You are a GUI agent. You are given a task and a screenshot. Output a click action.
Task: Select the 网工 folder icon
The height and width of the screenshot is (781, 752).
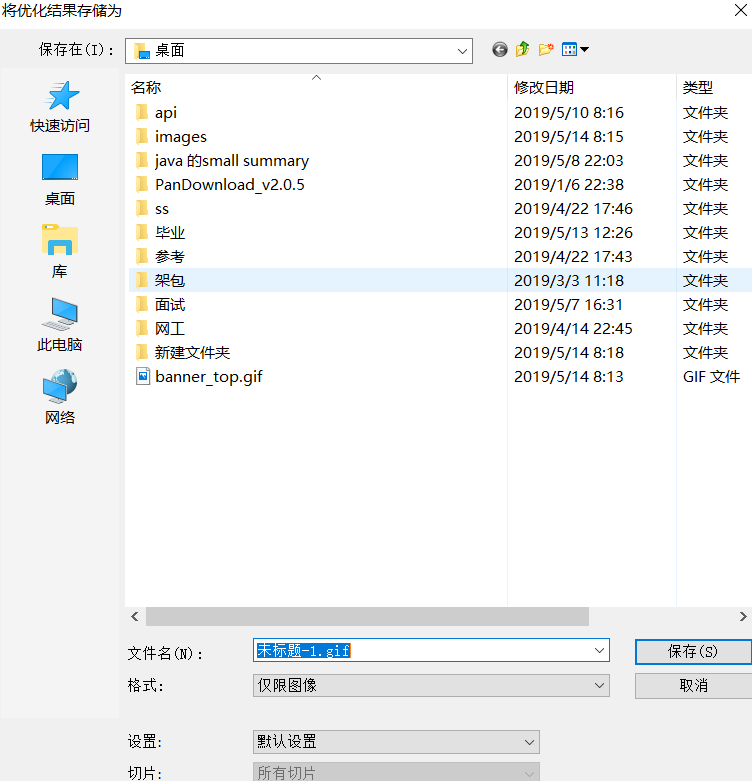point(142,328)
